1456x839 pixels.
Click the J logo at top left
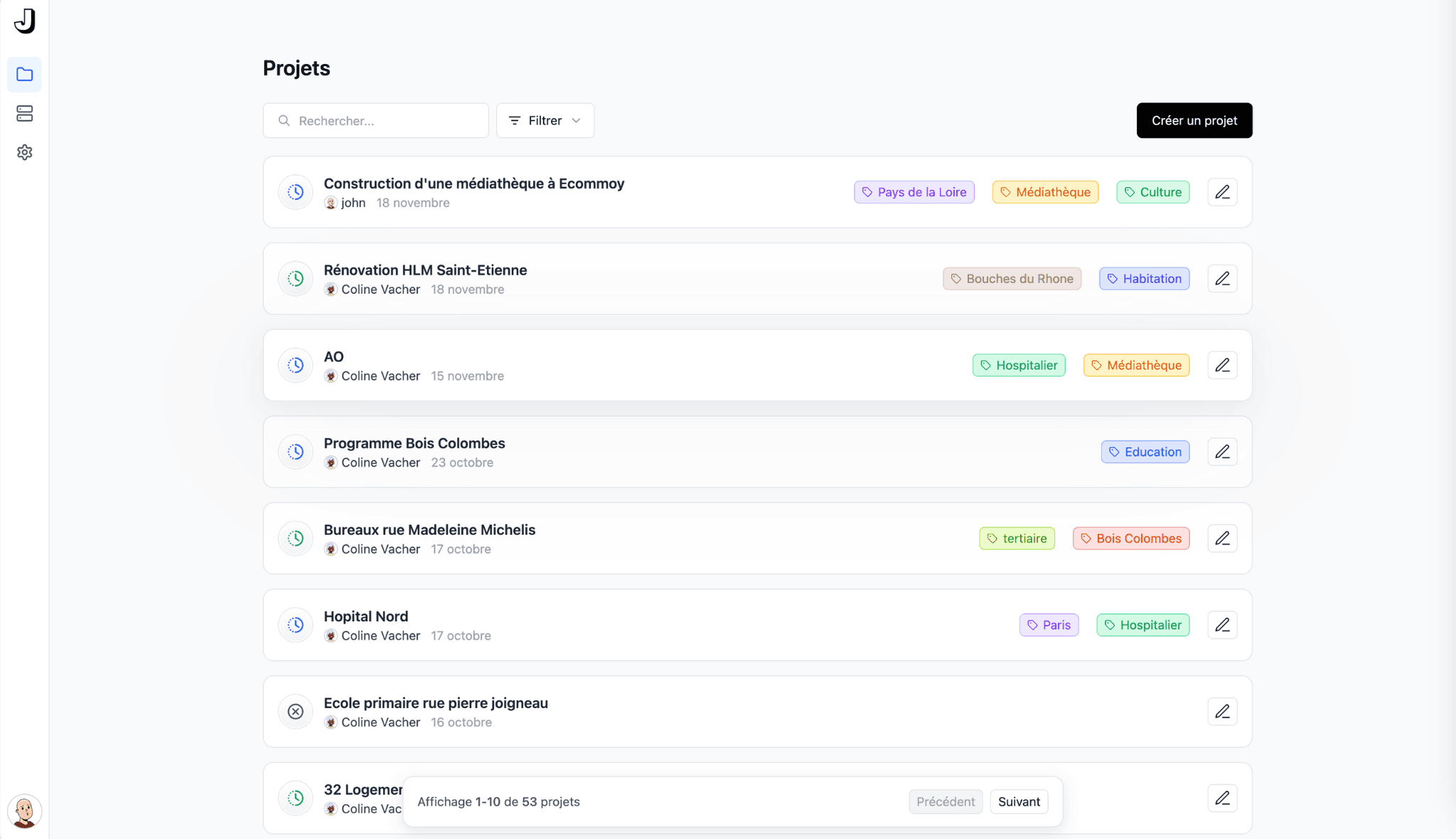[24, 21]
